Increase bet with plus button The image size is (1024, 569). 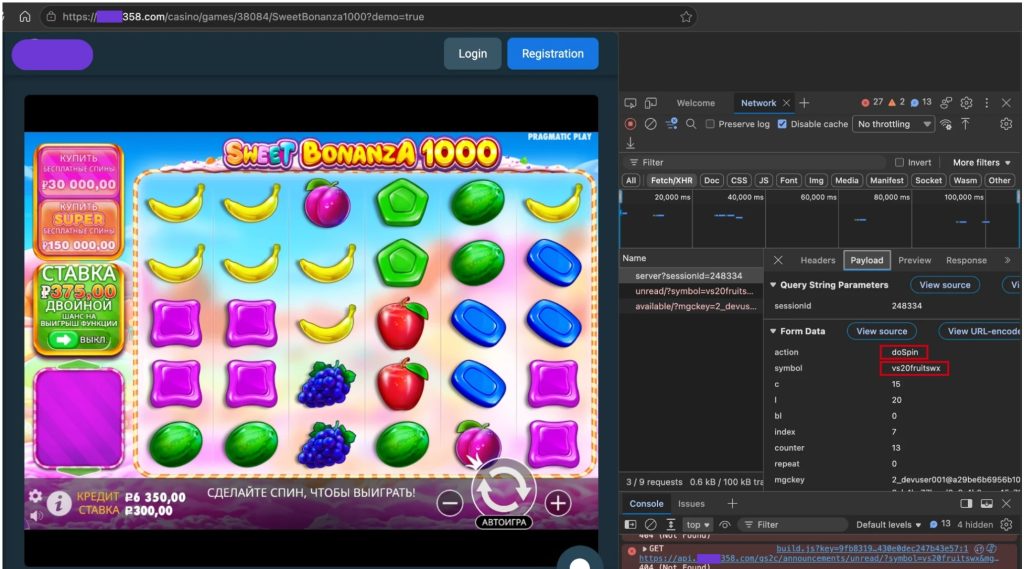558,503
